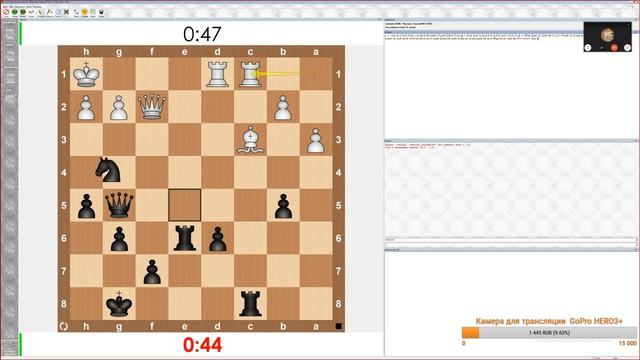Select the white rook on d1
The width and height of the screenshot is (640, 360).
(x=217, y=74)
